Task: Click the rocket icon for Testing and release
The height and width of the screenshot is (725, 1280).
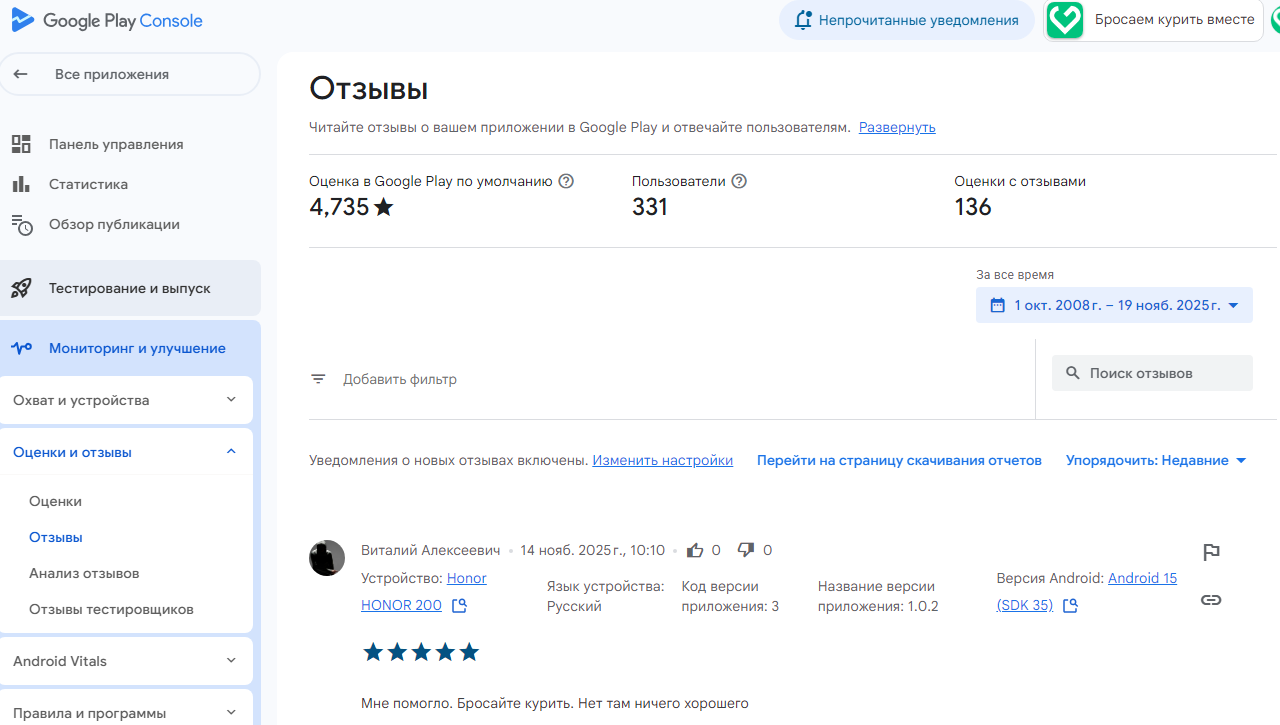Action: click(x=21, y=288)
